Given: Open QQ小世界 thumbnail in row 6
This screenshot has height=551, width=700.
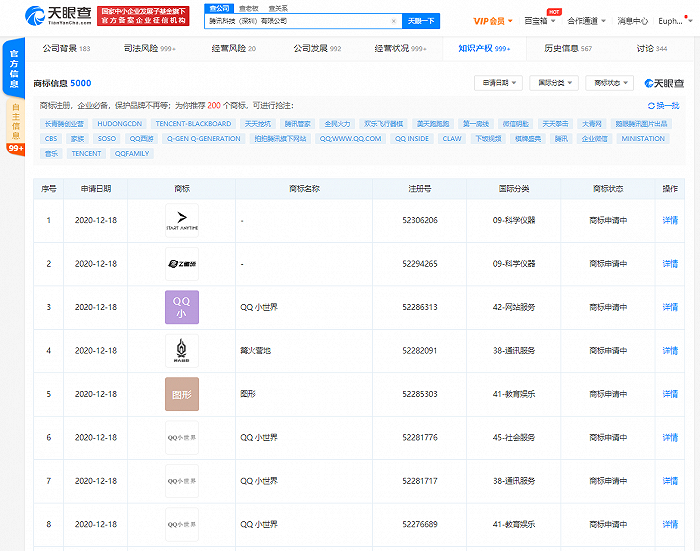Looking at the screenshot, I should [x=182, y=438].
